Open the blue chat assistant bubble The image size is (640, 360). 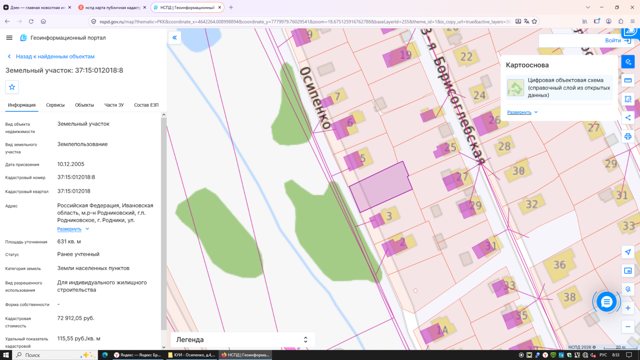[607, 302]
